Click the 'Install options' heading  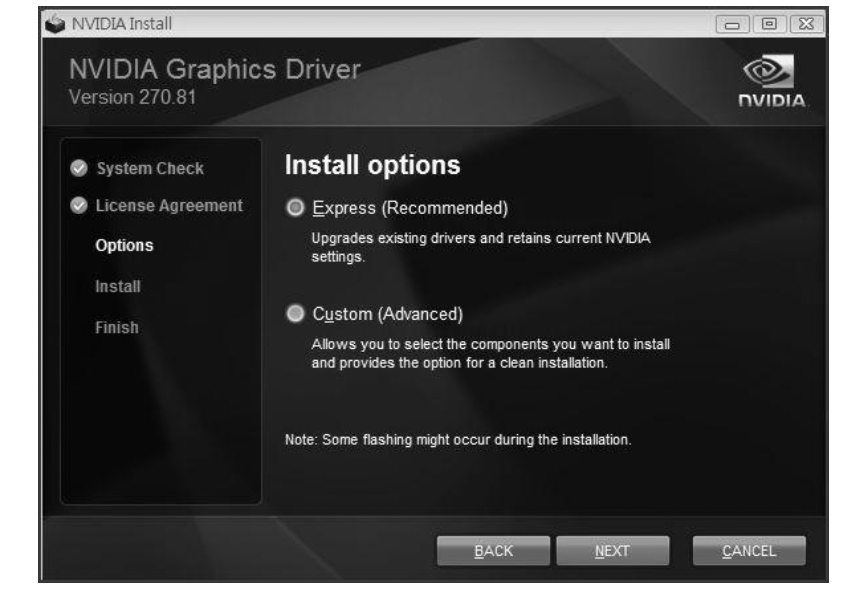tap(372, 165)
